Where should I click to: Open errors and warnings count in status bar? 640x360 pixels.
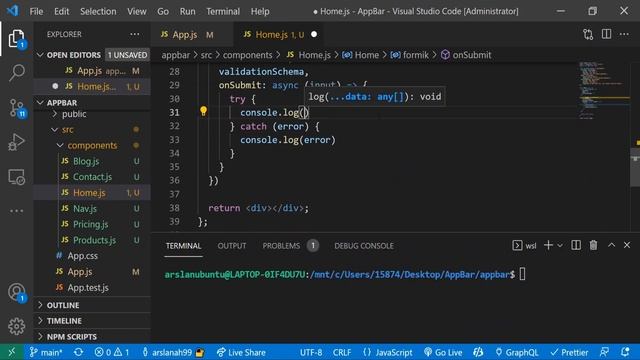(112, 352)
